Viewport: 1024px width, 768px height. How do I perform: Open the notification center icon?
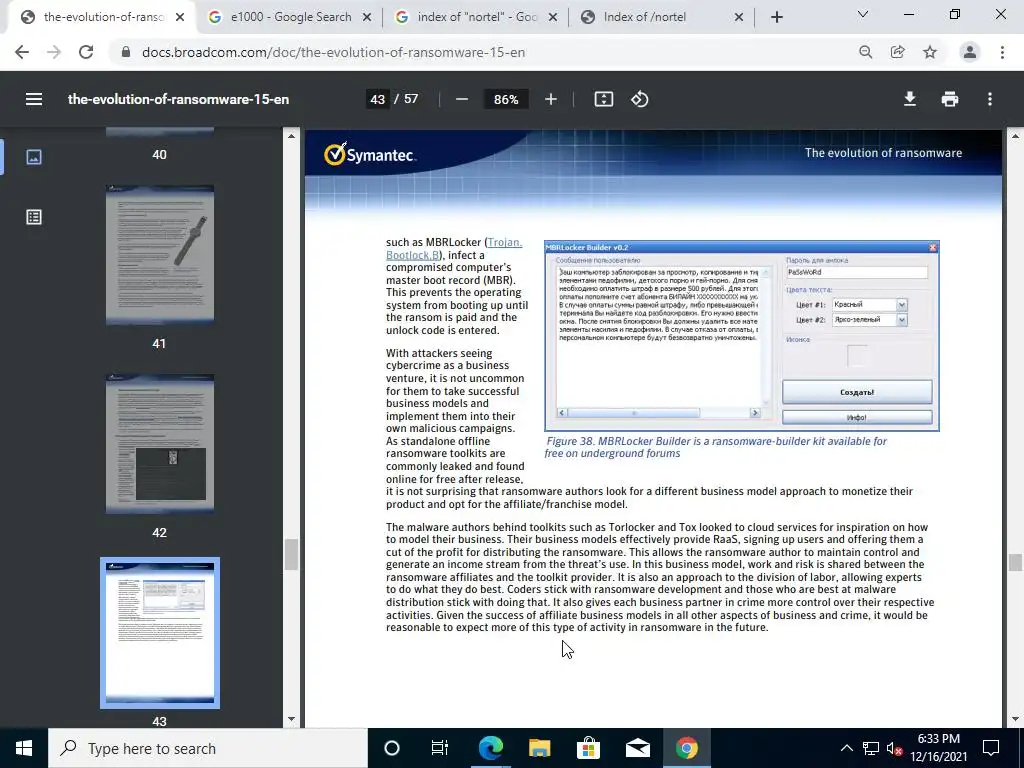[991, 748]
